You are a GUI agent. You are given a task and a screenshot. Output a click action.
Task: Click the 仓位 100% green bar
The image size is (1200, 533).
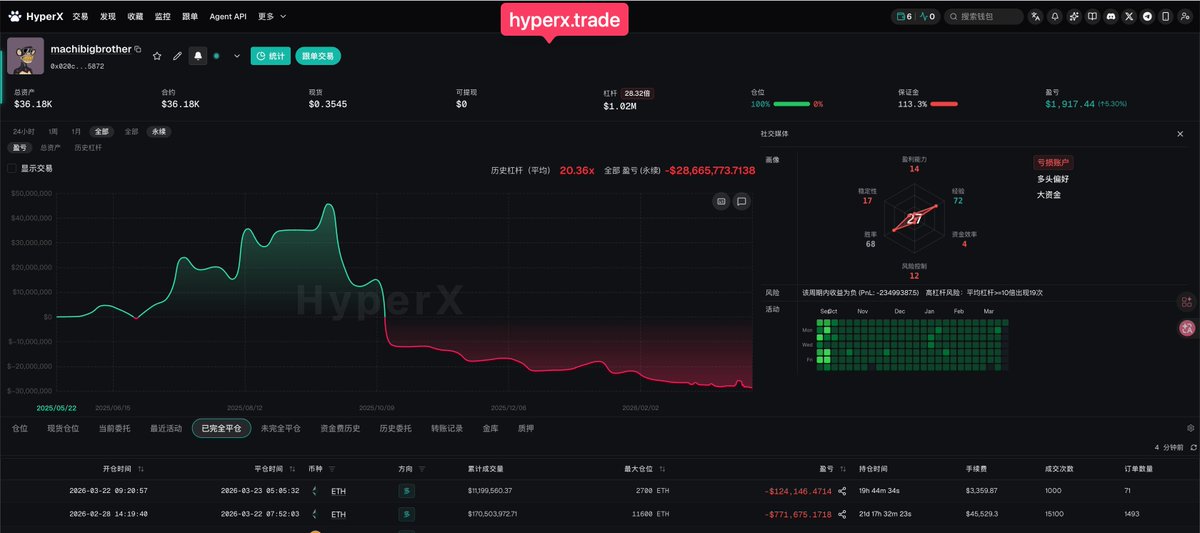(x=792, y=104)
